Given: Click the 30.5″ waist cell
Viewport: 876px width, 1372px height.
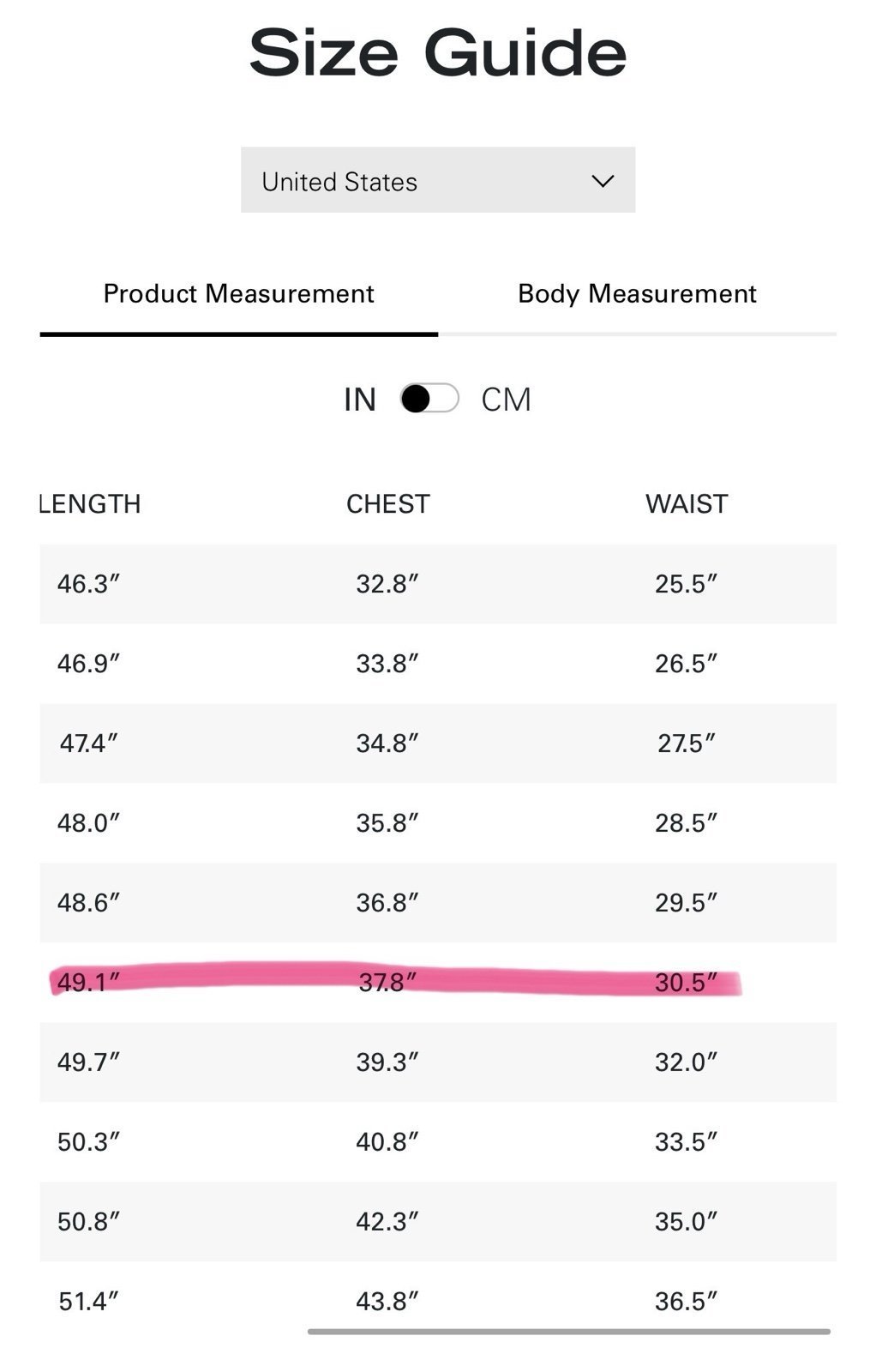Looking at the screenshot, I should tap(686, 982).
